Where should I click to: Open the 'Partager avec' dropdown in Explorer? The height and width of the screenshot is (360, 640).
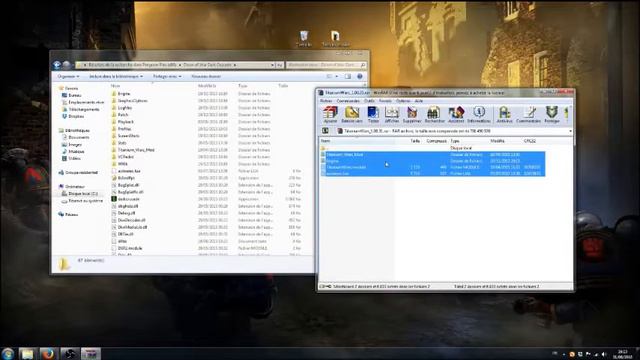(x=167, y=76)
